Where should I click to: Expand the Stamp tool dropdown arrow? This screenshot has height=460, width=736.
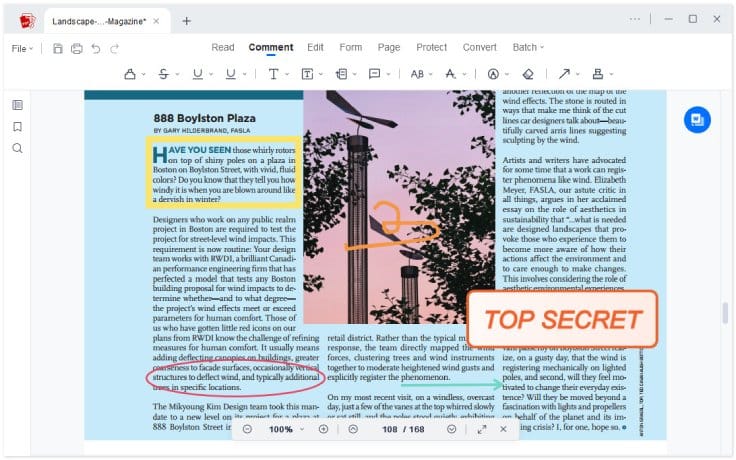(x=611, y=75)
